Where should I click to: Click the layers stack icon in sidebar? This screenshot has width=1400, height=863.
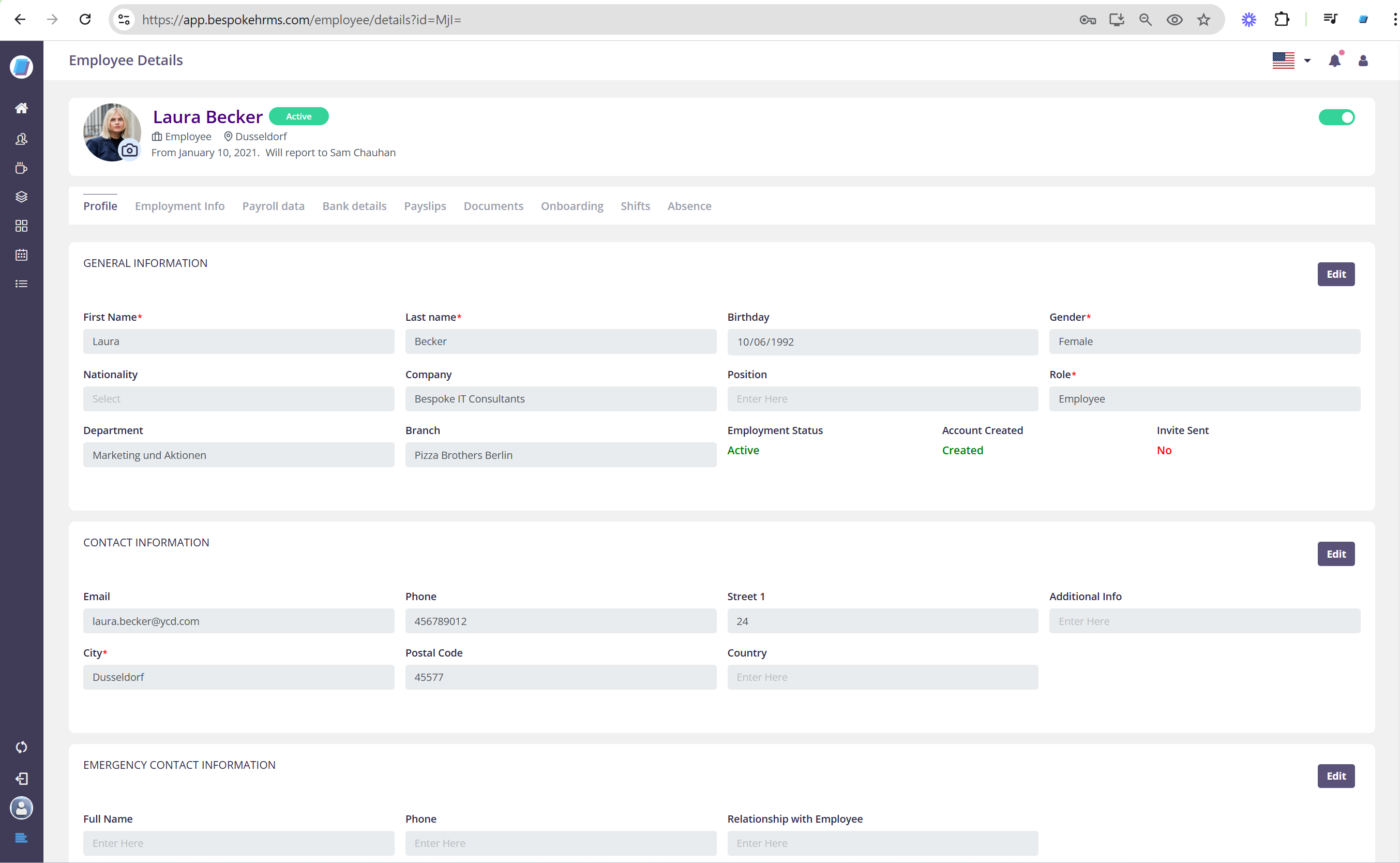pyautogui.click(x=21, y=196)
